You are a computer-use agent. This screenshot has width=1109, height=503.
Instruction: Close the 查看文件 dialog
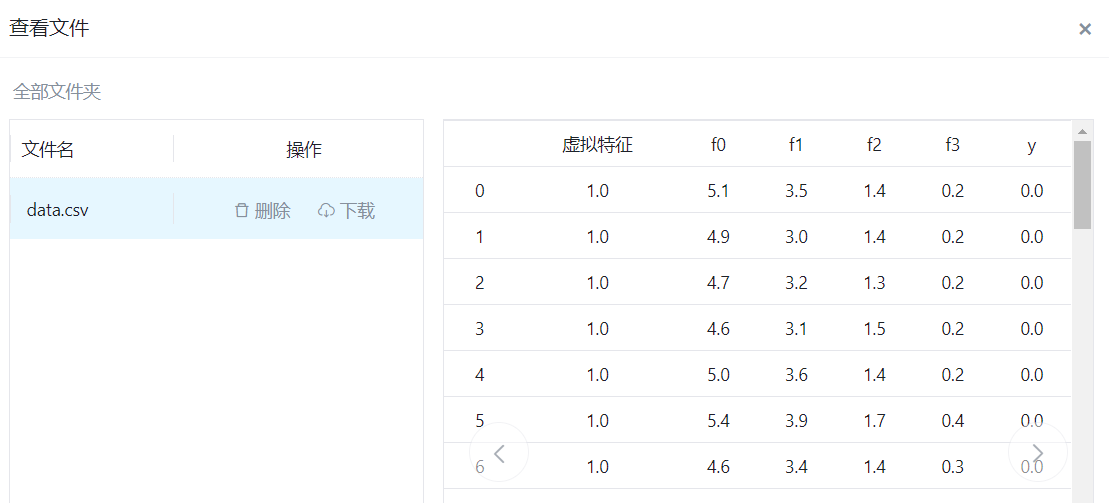tap(1085, 29)
